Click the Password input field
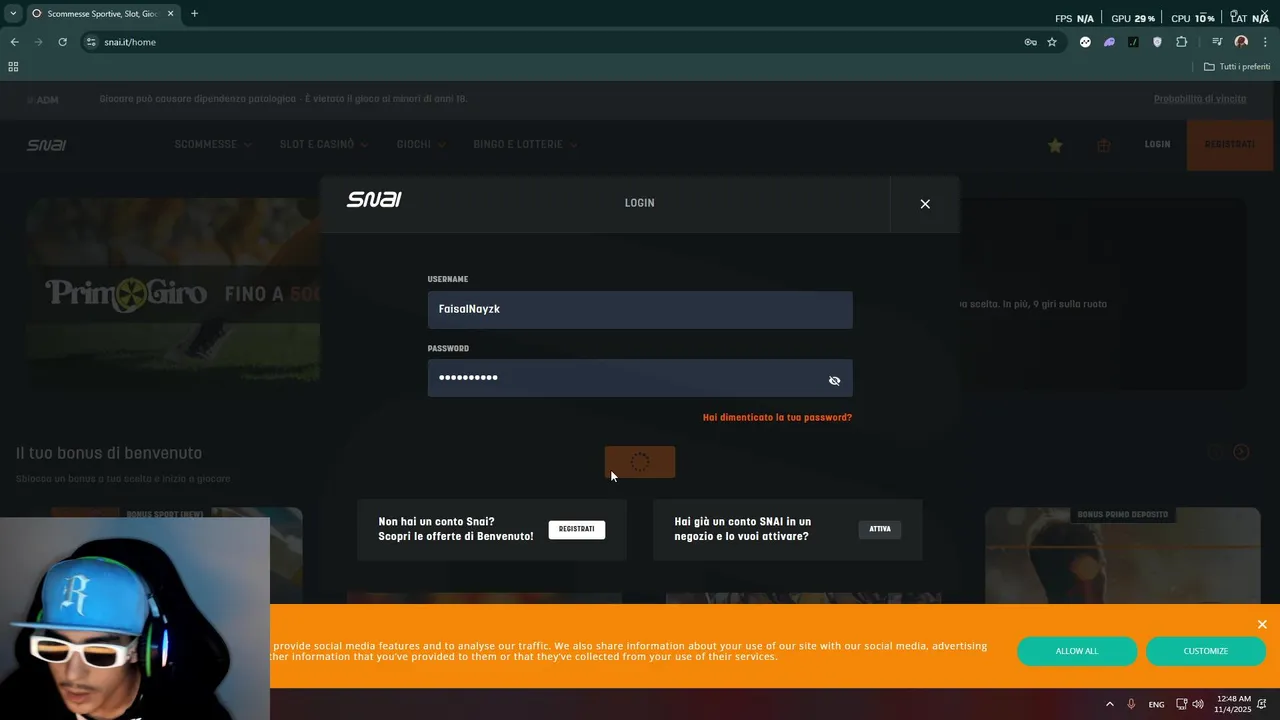The height and width of the screenshot is (720, 1280). [x=640, y=378]
